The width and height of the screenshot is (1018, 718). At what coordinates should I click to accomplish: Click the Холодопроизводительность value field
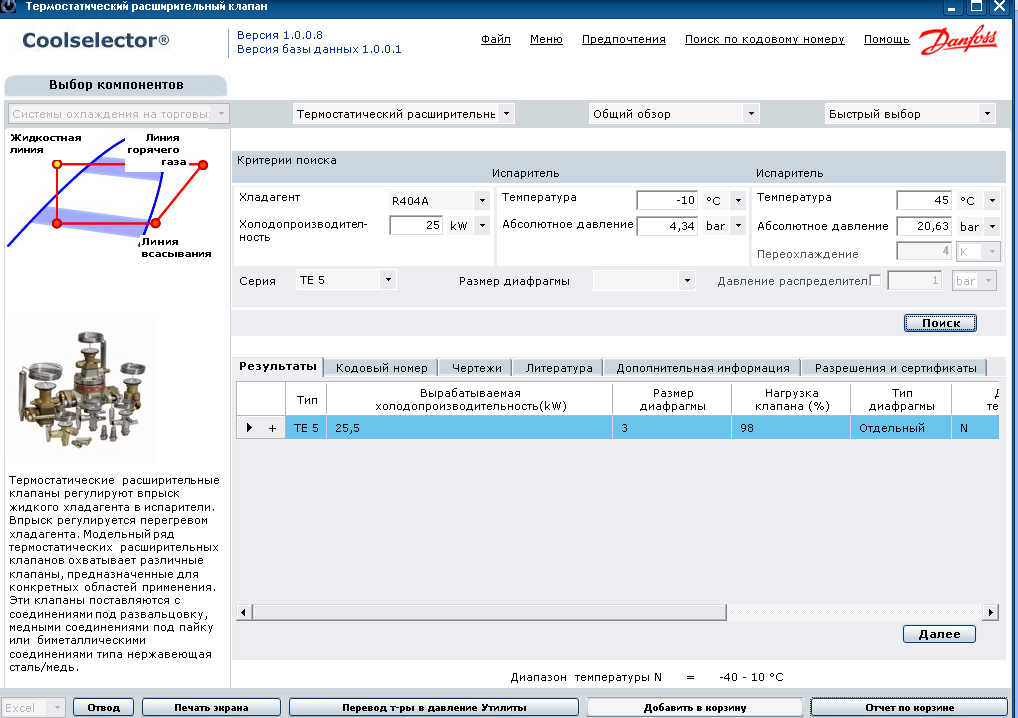click(416, 225)
